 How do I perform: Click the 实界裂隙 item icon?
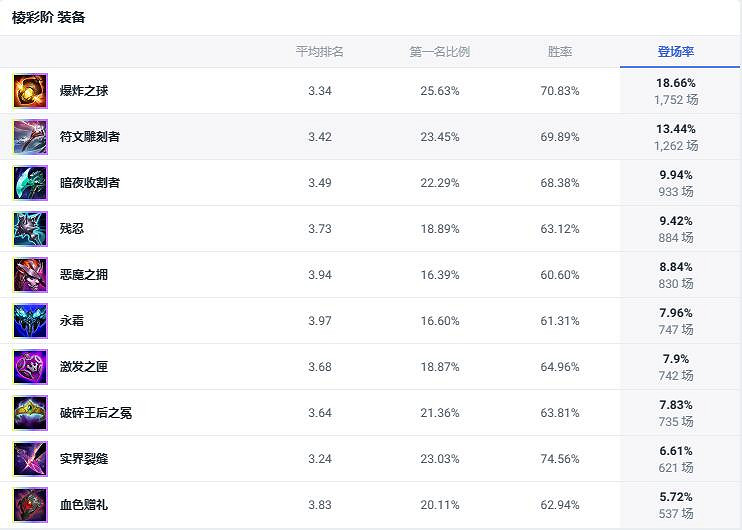30,459
